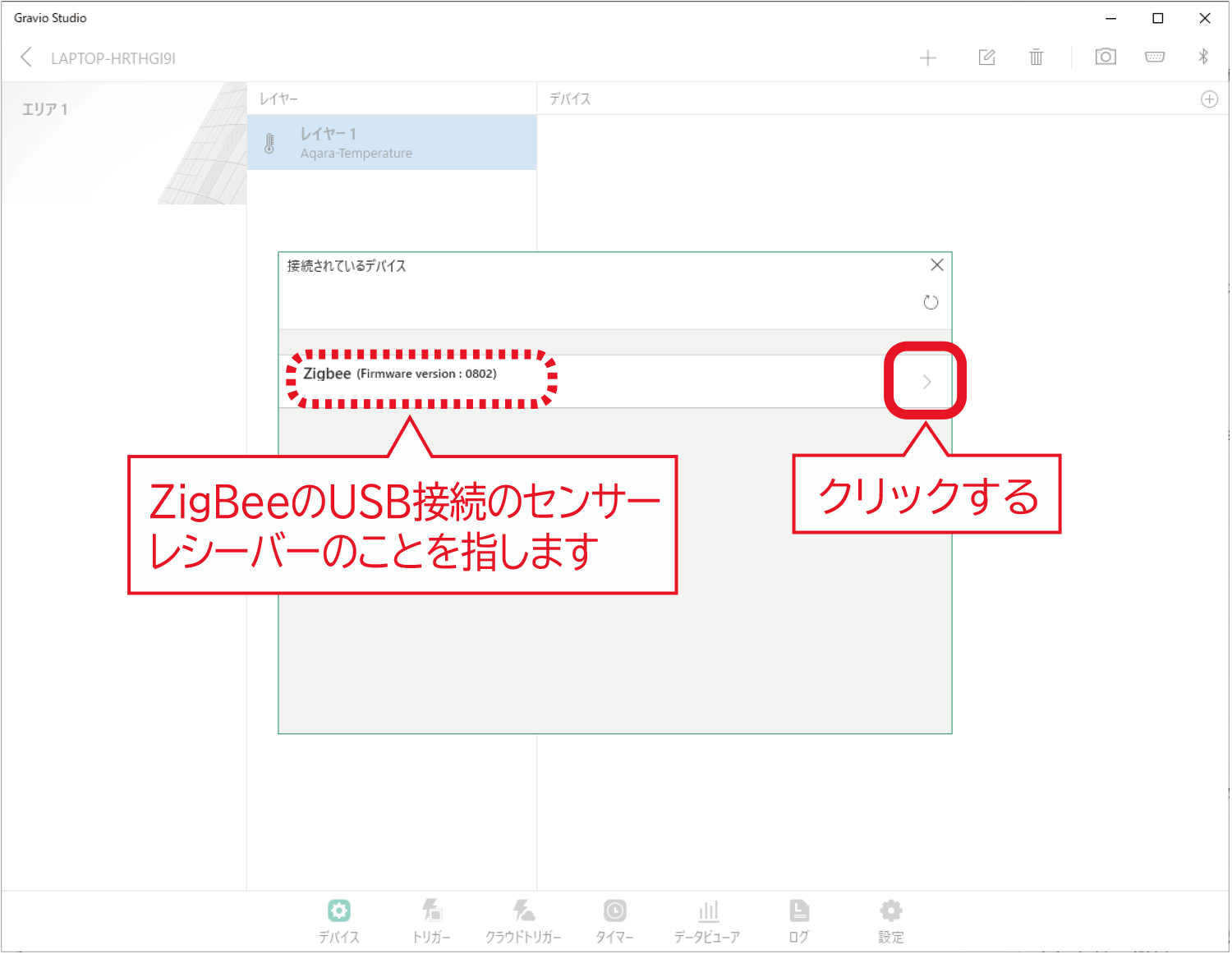Viewport: 1232px width, 954px height.
Task: Open the connected devices dongle icon
Action: [x=1155, y=57]
